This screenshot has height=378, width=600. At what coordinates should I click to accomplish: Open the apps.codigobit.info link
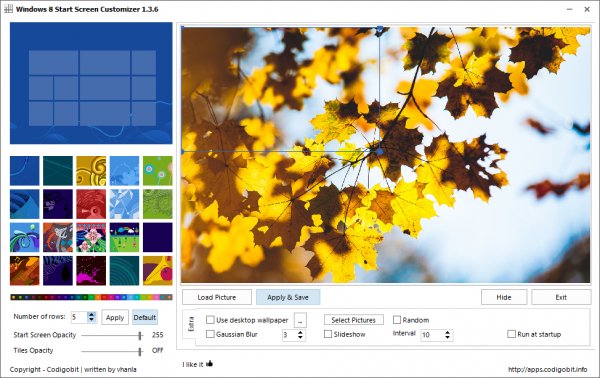point(548,369)
